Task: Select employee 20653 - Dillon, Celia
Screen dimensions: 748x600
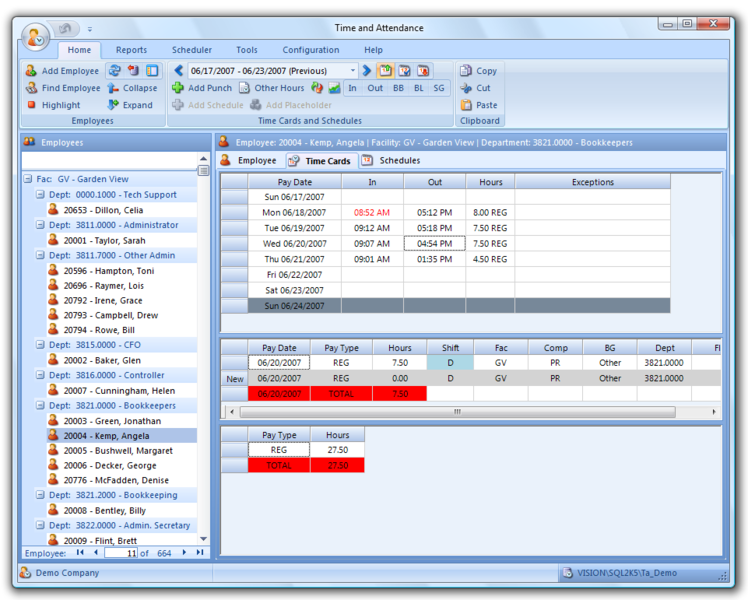Action: 103,210
